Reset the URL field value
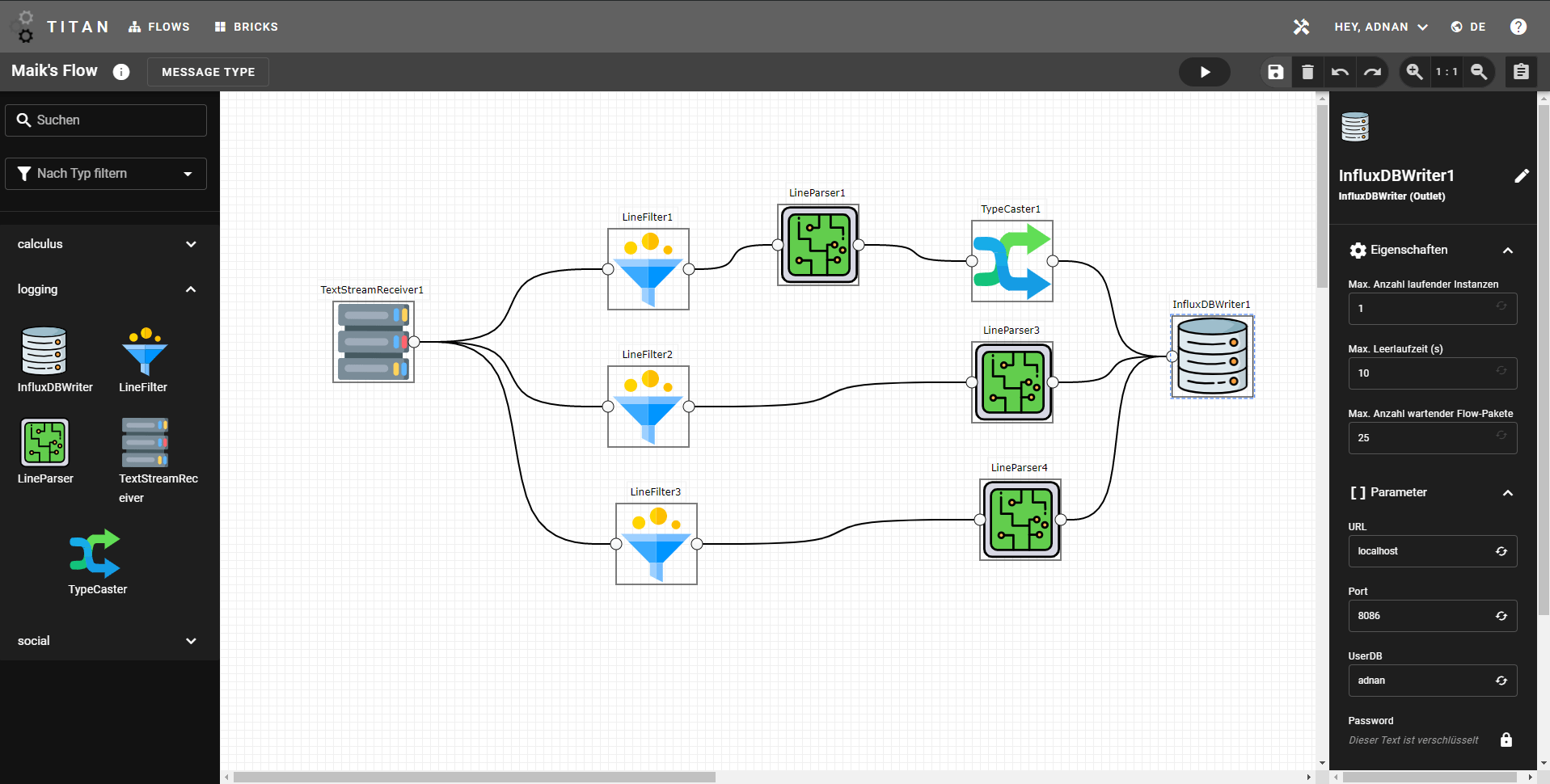1550x784 pixels. pyautogui.click(x=1501, y=551)
